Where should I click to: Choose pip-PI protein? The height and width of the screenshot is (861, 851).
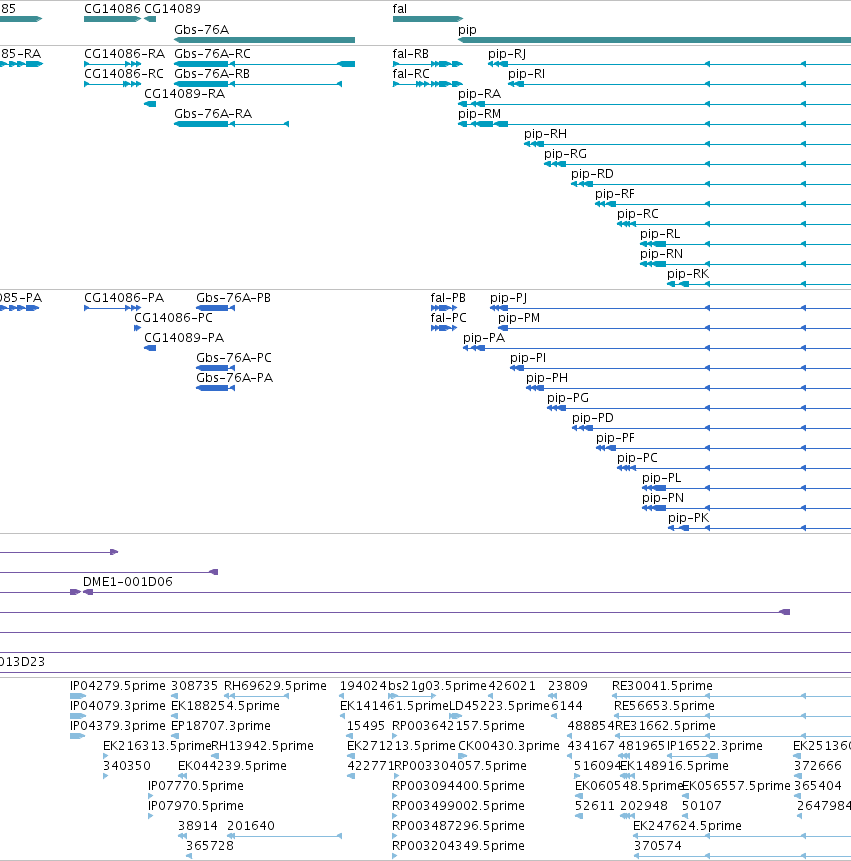click(528, 358)
